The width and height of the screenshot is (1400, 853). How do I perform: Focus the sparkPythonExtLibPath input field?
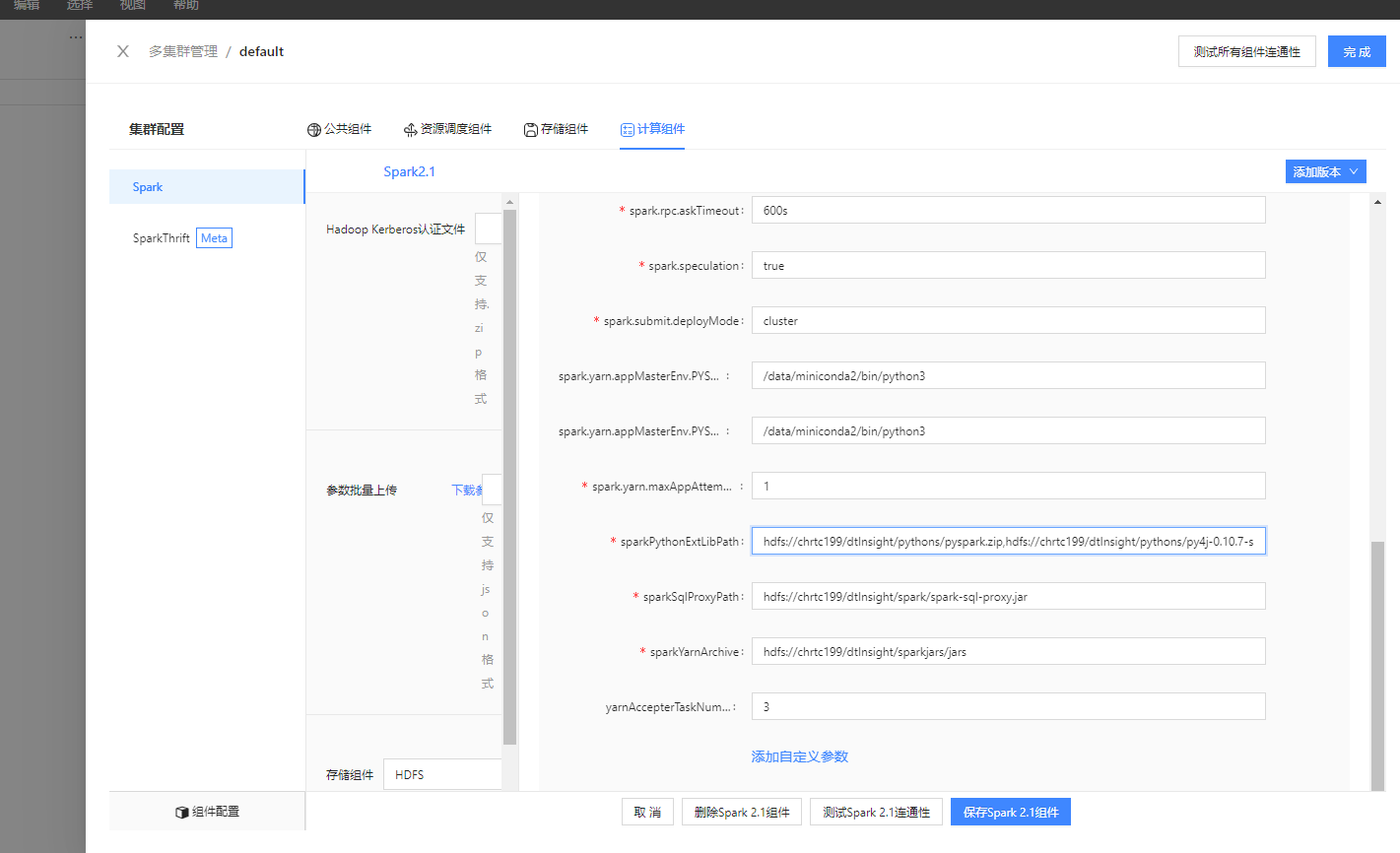click(x=1008, y=540)
